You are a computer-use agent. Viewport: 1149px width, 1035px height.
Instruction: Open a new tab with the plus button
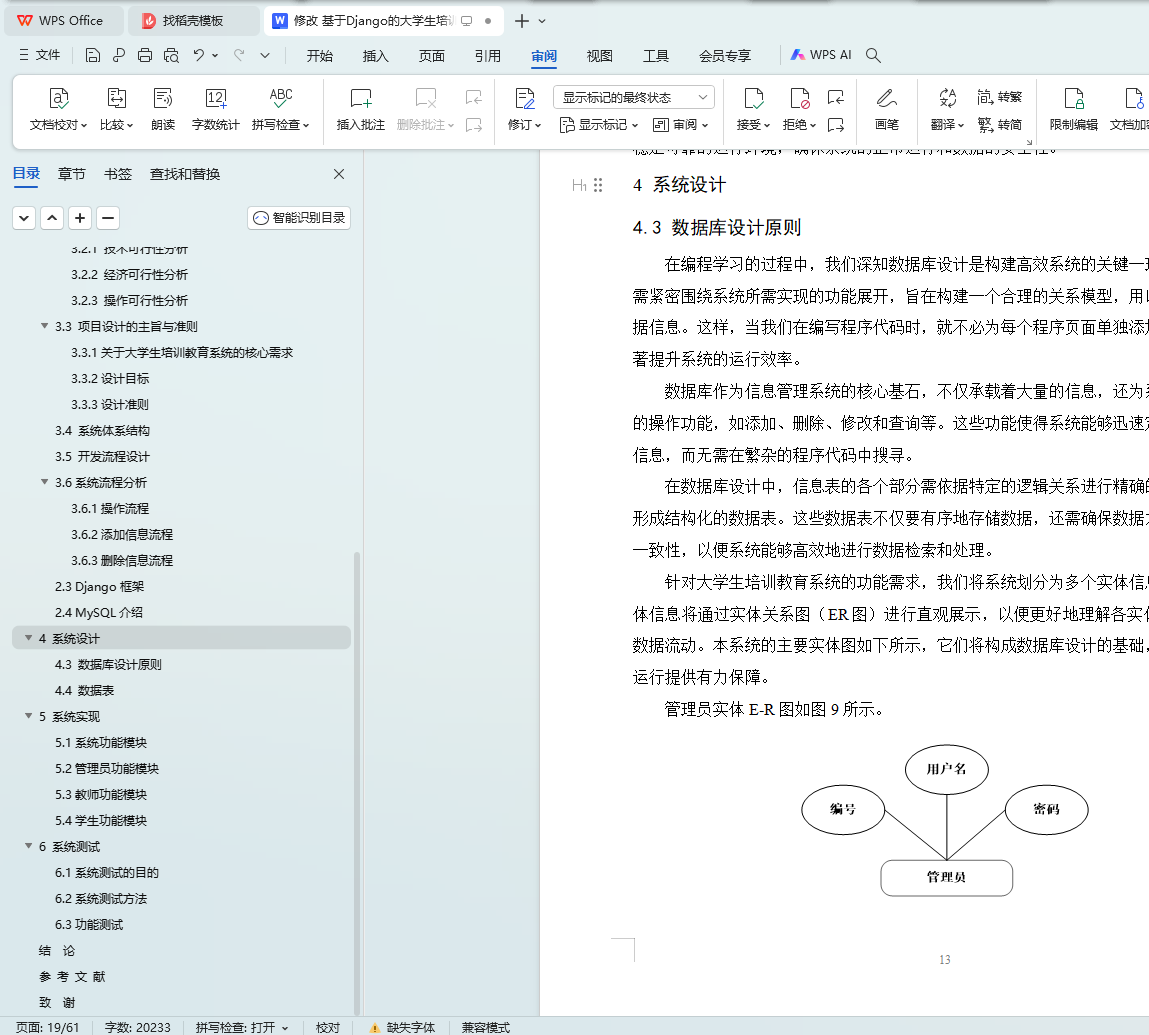[522, 21]
